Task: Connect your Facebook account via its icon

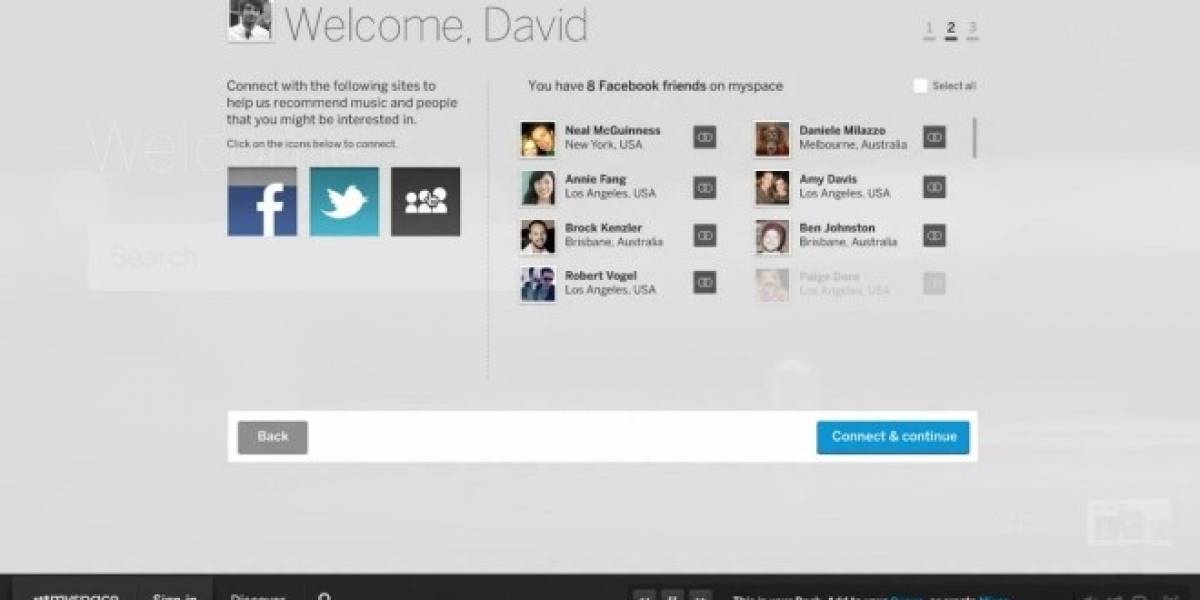Action: [x=262, y=201]
